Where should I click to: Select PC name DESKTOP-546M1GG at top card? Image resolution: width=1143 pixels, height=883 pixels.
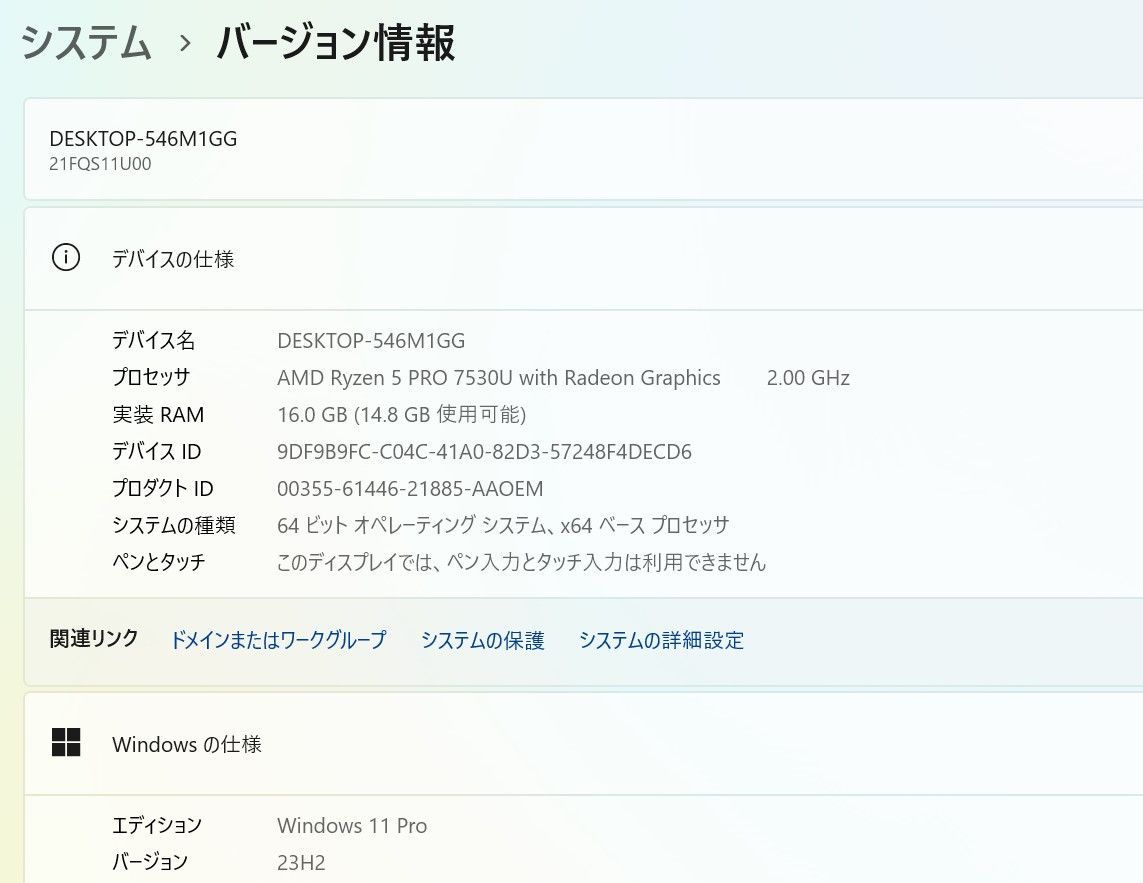143,139
